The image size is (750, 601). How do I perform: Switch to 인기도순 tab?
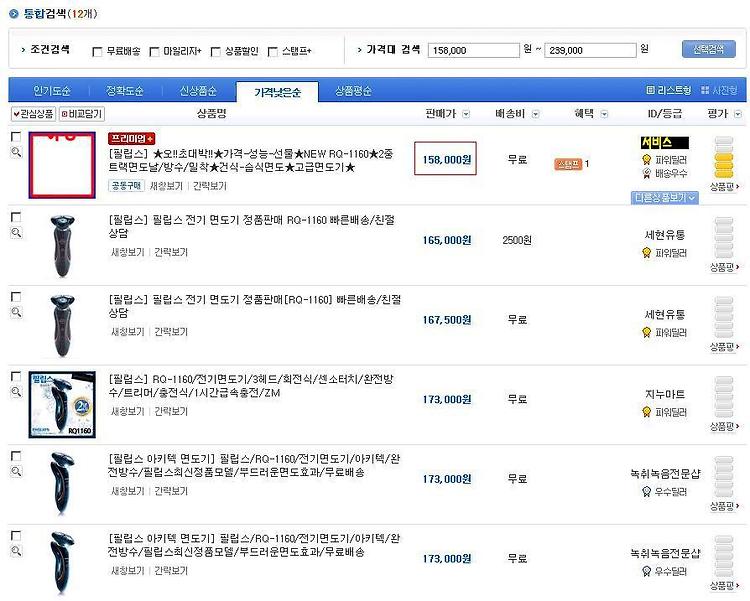[52, 90]
